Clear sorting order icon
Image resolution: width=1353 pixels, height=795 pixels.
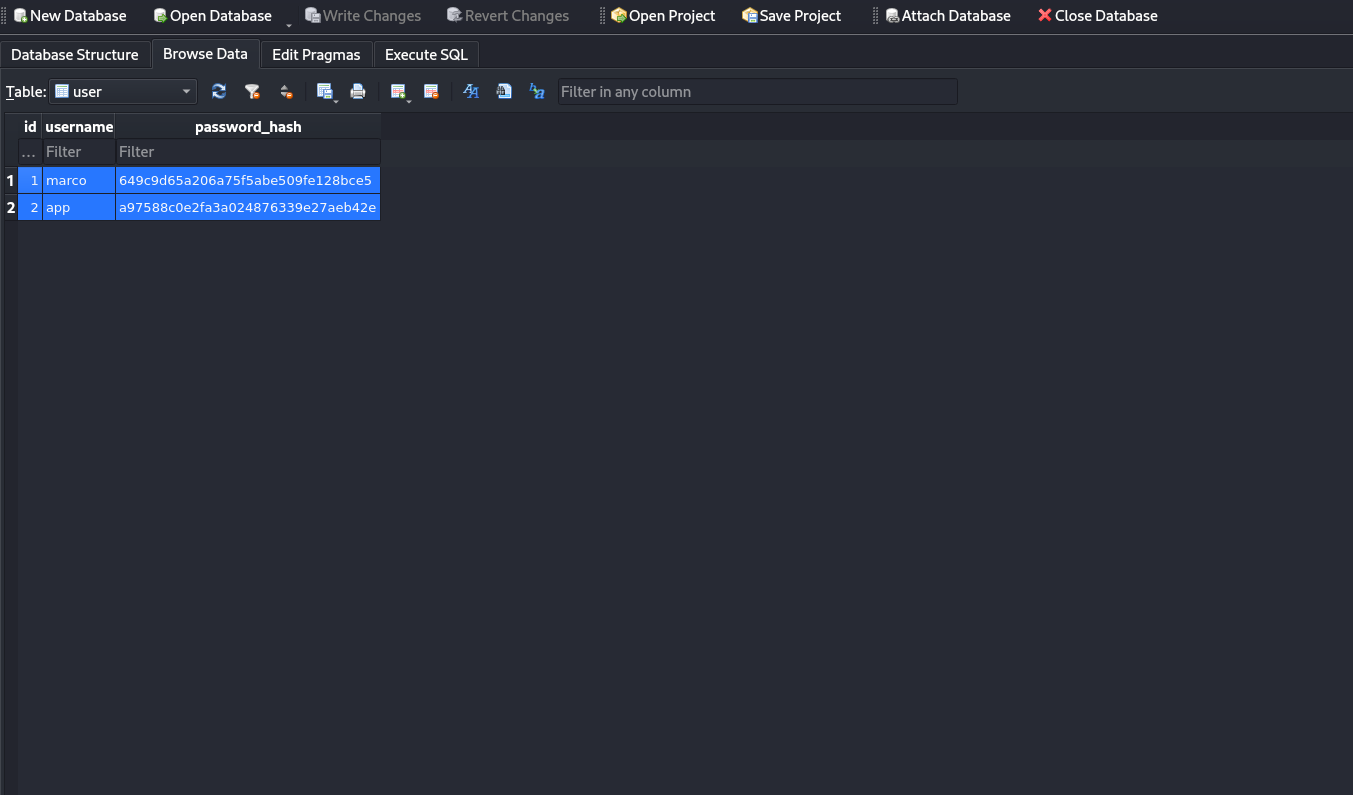pyautogui.click(x=286, y=92)
